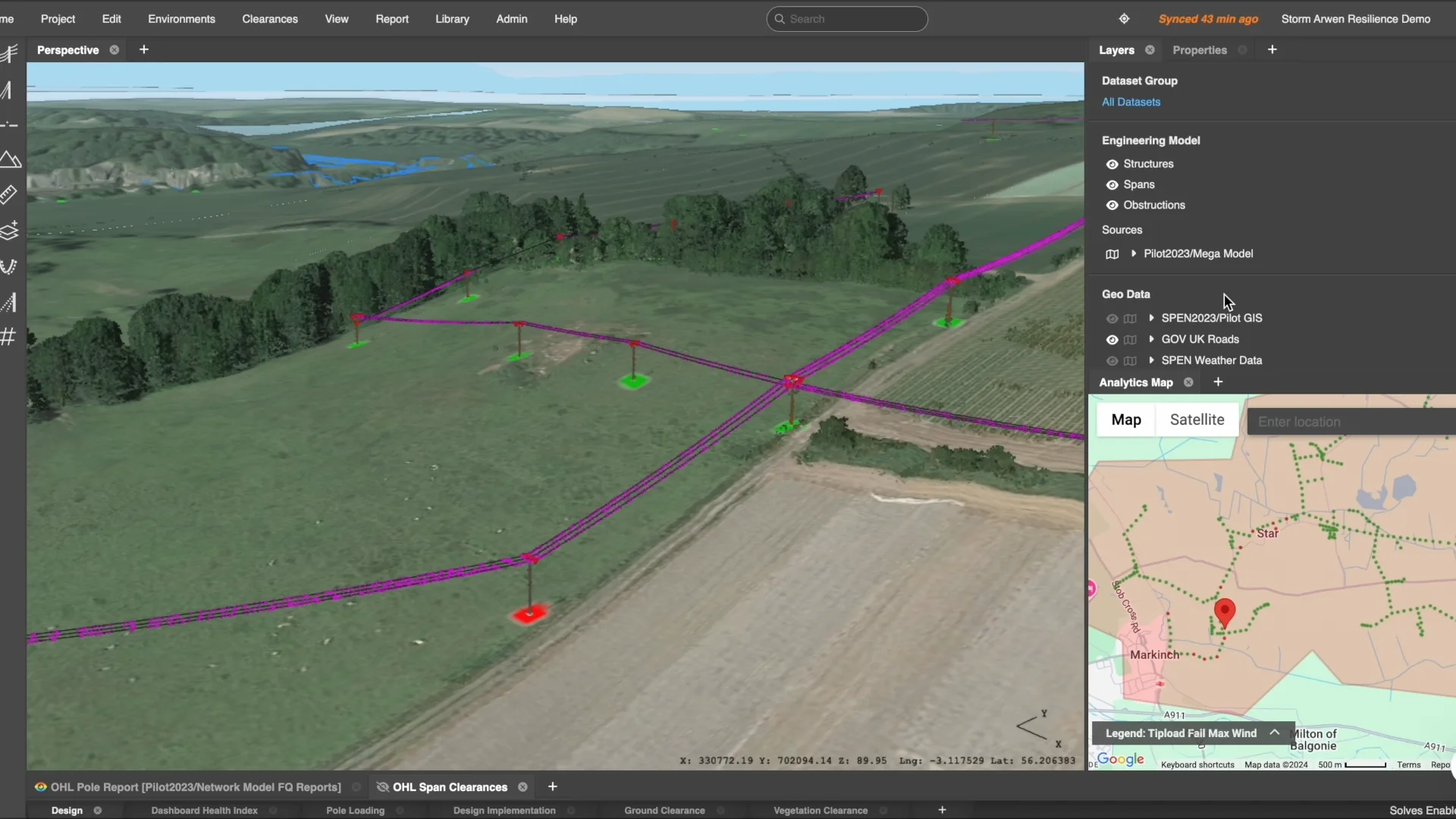The width and height of the screenshot is (1456, 819).
Task: Click the red location pin on map
Action: click(x=1225, y=613)
